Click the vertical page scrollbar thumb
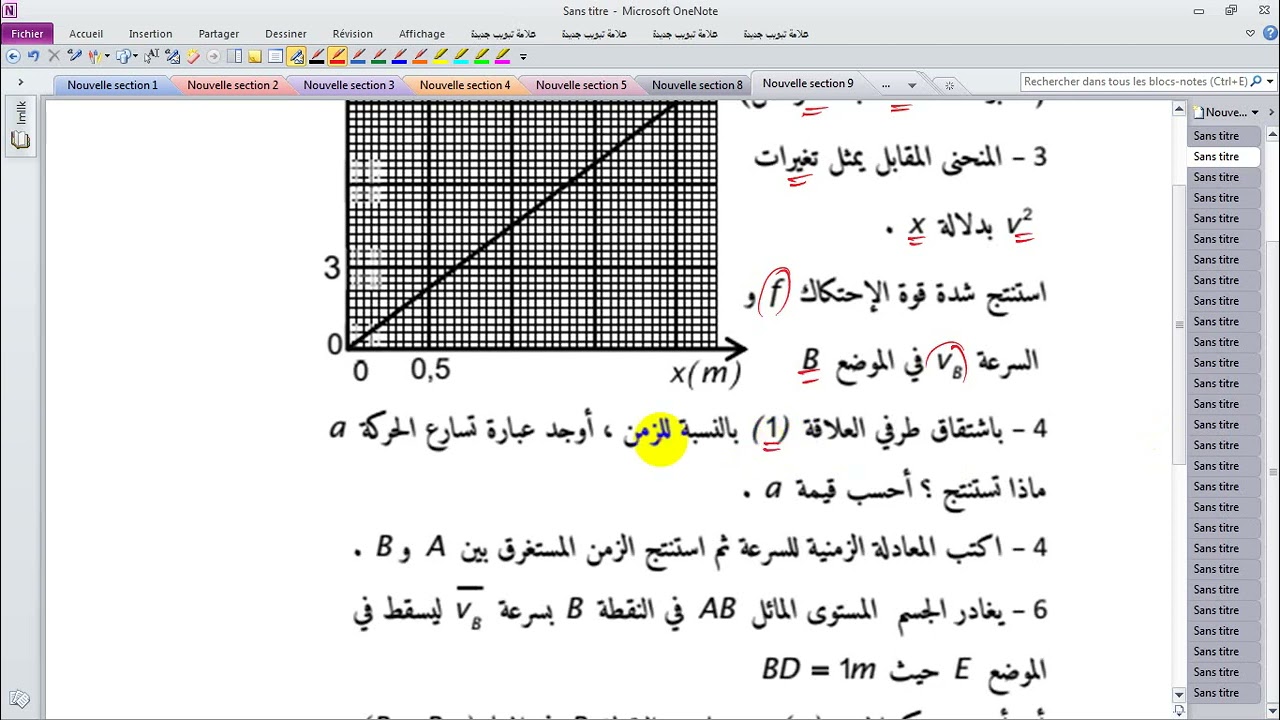The width and height of the screenshot is (1280, 720). (1178, 323)
